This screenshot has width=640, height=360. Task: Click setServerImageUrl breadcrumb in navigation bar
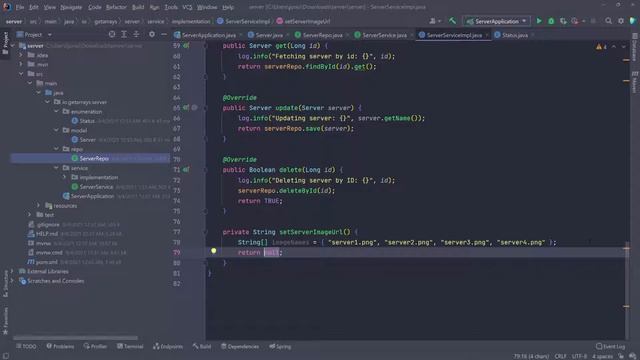coord(303,21)
